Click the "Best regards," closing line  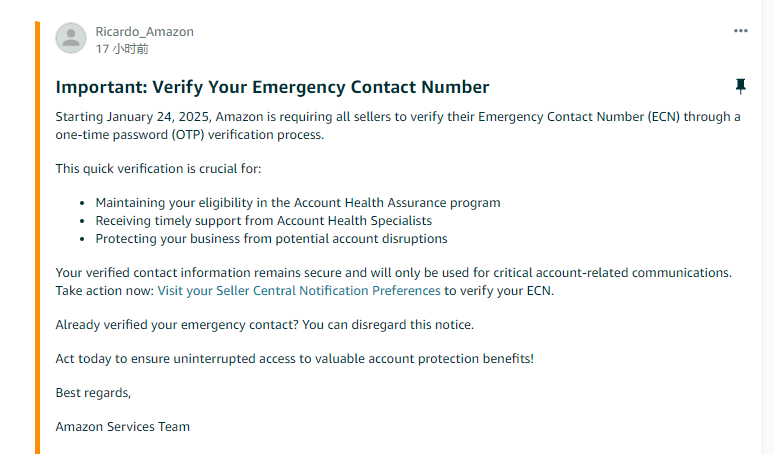[93, 392]
